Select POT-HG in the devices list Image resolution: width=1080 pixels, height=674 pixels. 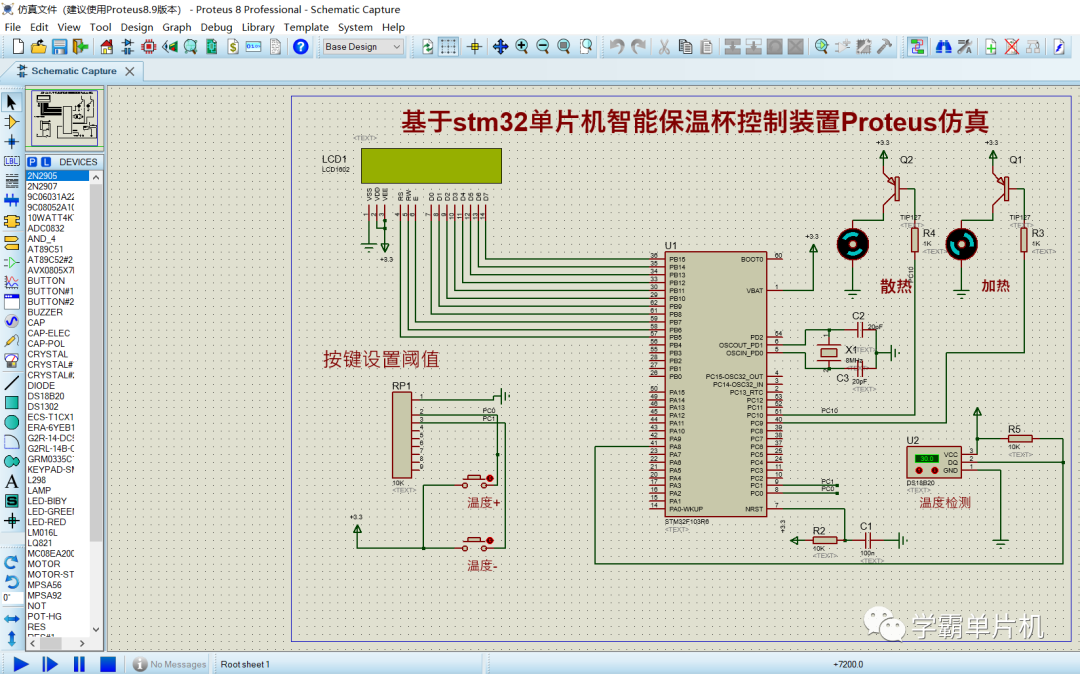click(x=58, y=617)
